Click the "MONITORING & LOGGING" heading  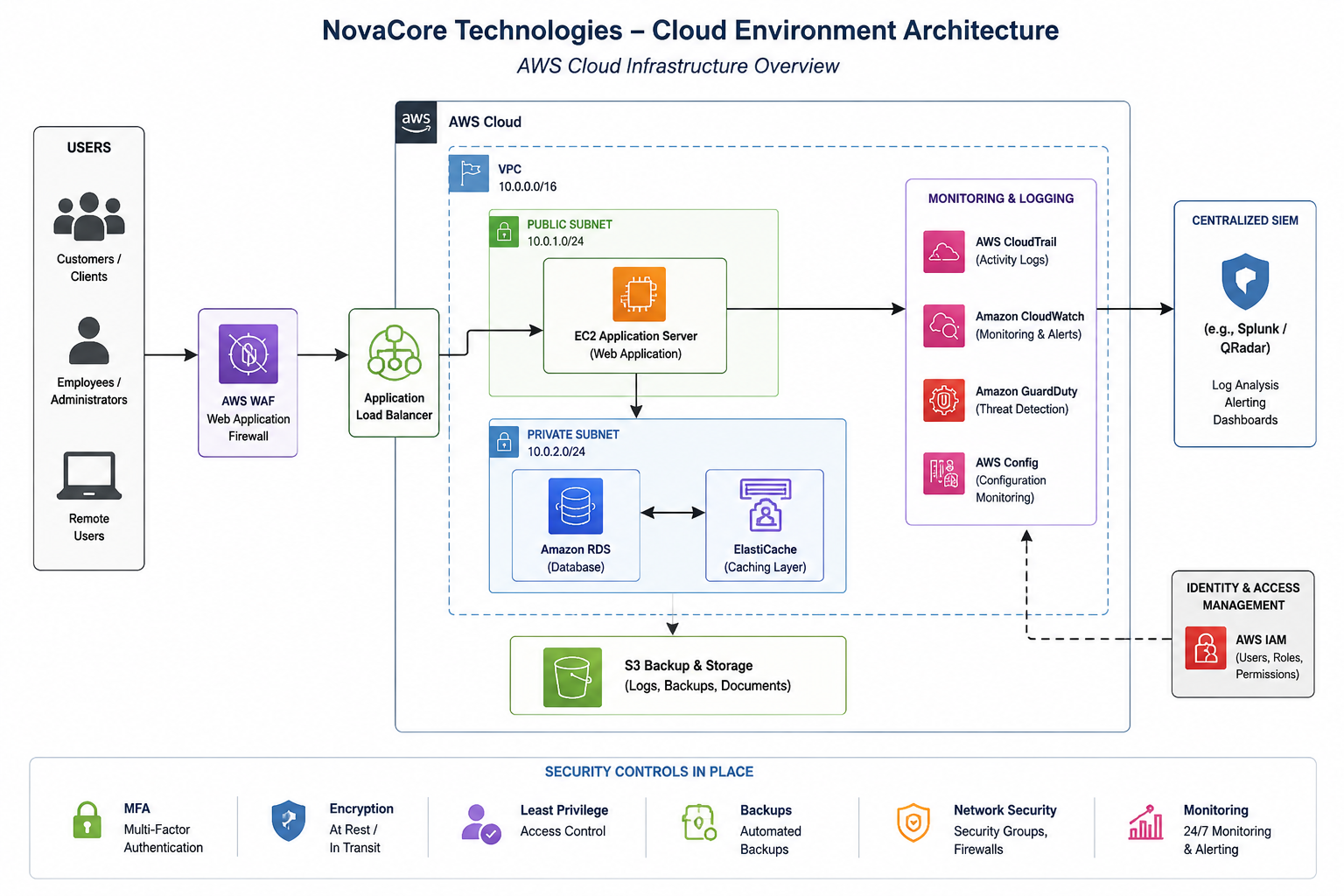(1001, 199)
